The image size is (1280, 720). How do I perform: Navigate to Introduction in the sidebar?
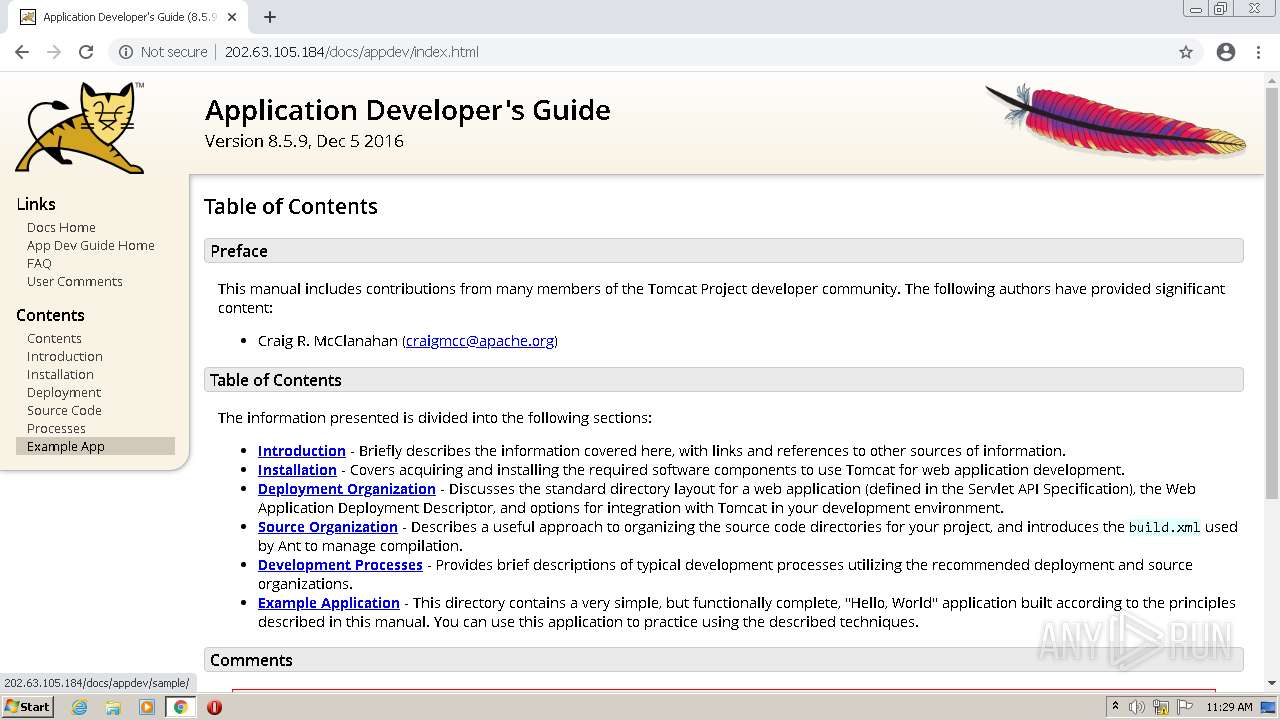click(x=65, y=356)
